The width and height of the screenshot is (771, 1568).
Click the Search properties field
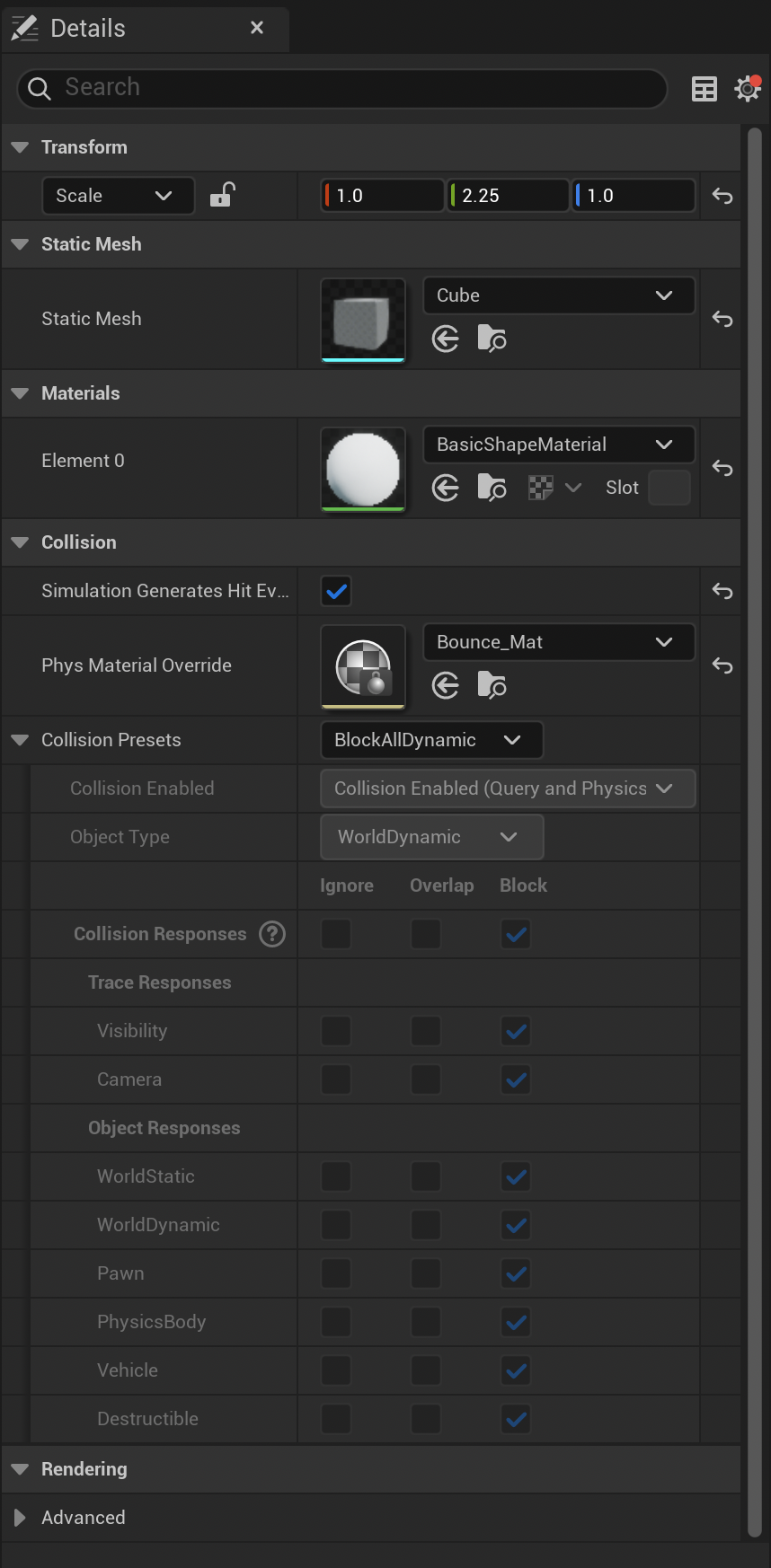(341, 88)
